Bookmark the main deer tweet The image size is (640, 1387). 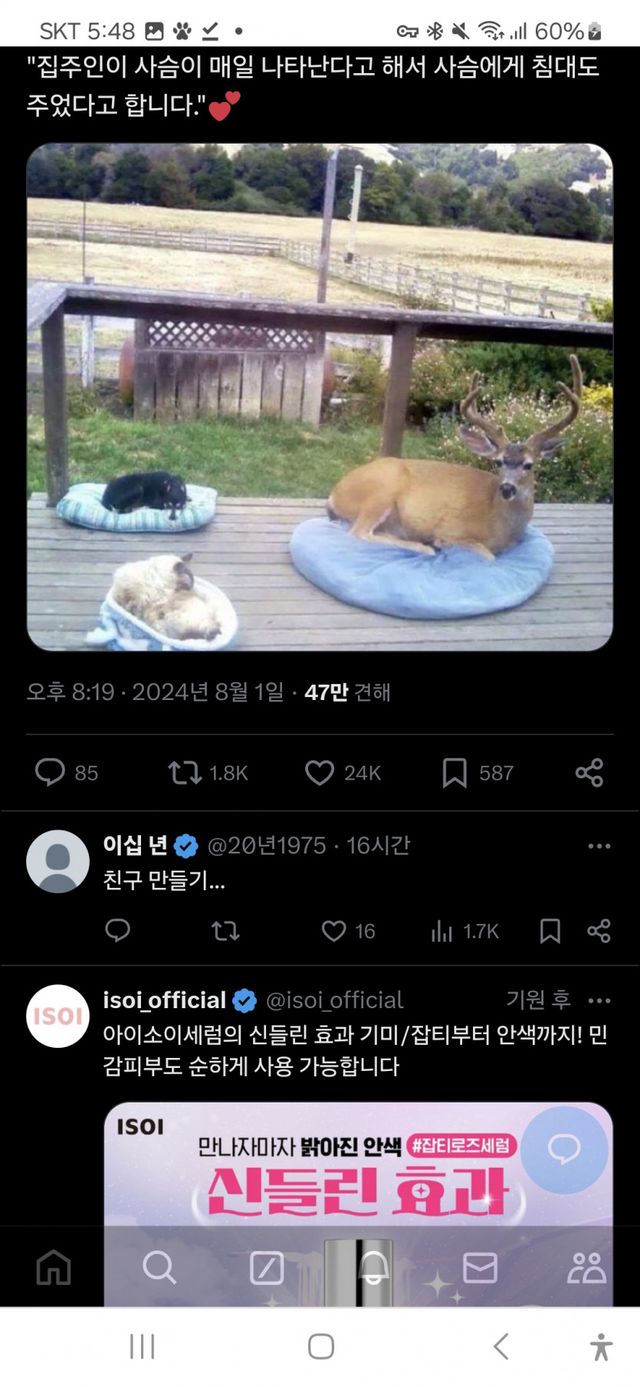(x=455, y=772)
